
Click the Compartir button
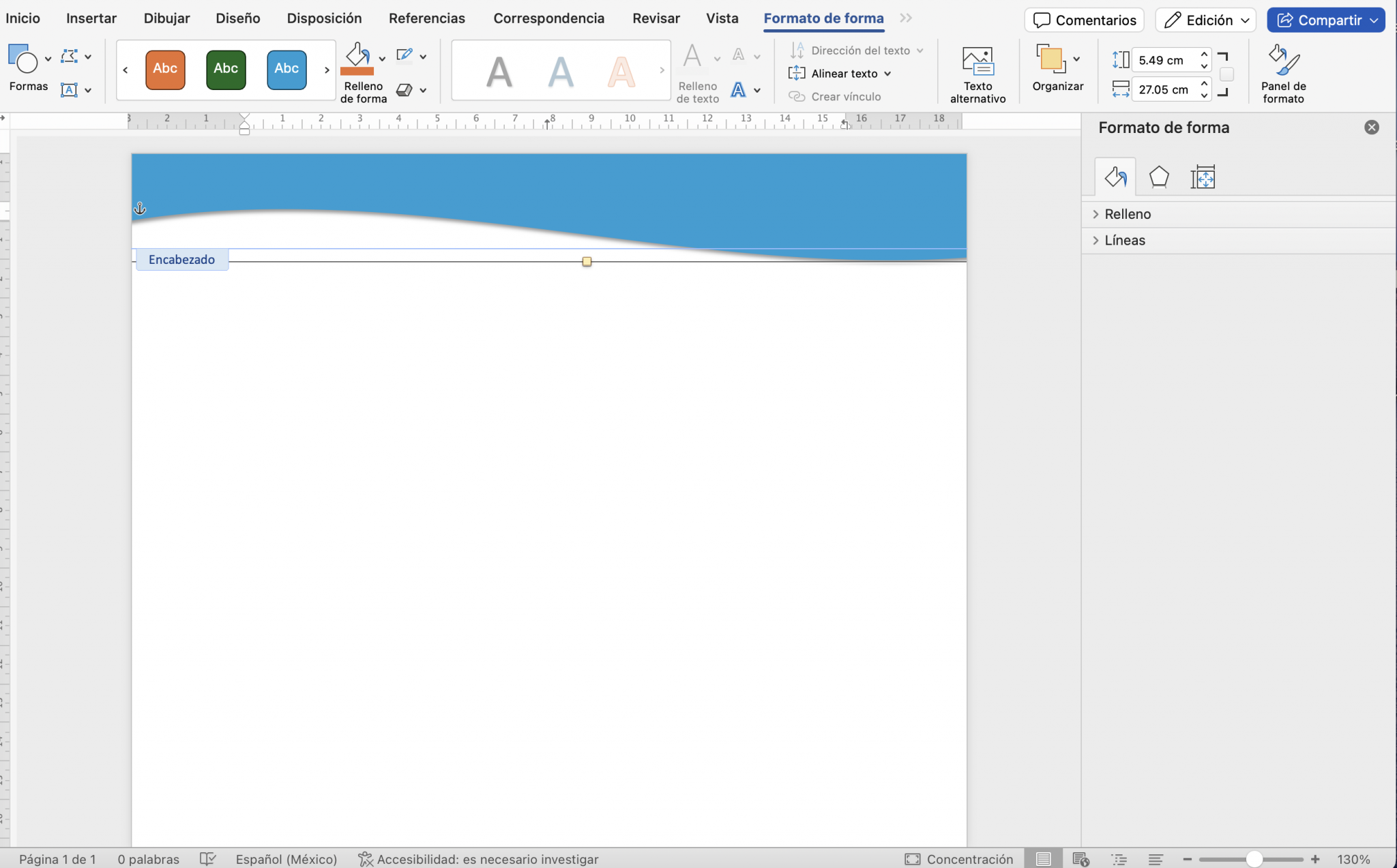click(x=1325, y=20)
